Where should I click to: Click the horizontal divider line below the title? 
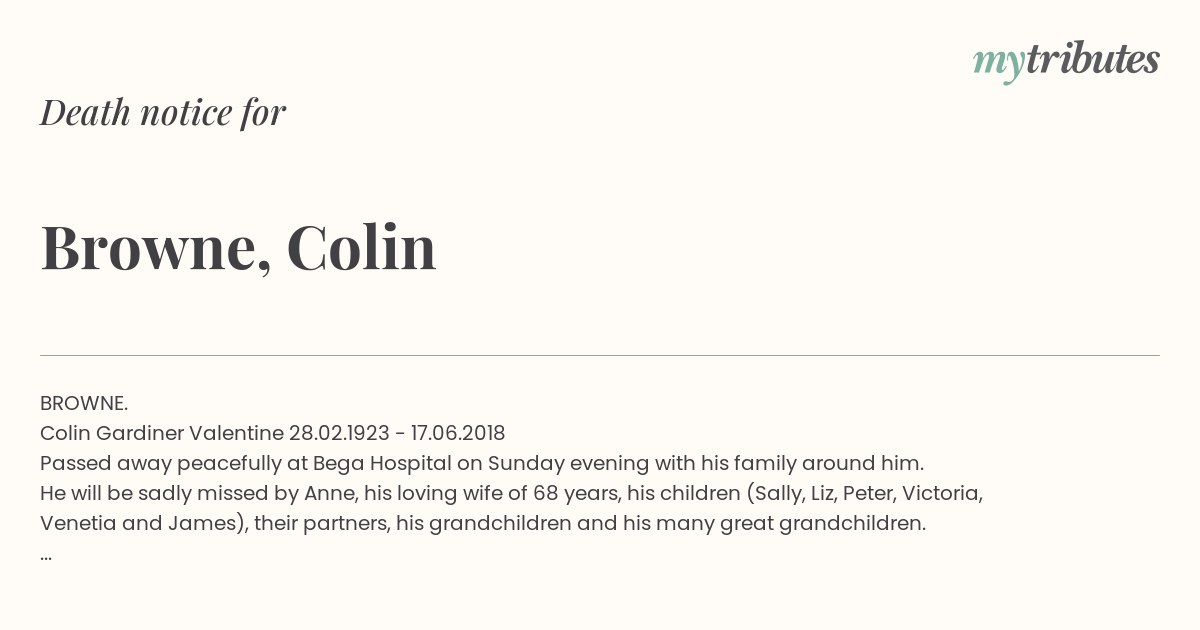pos(600,355)
